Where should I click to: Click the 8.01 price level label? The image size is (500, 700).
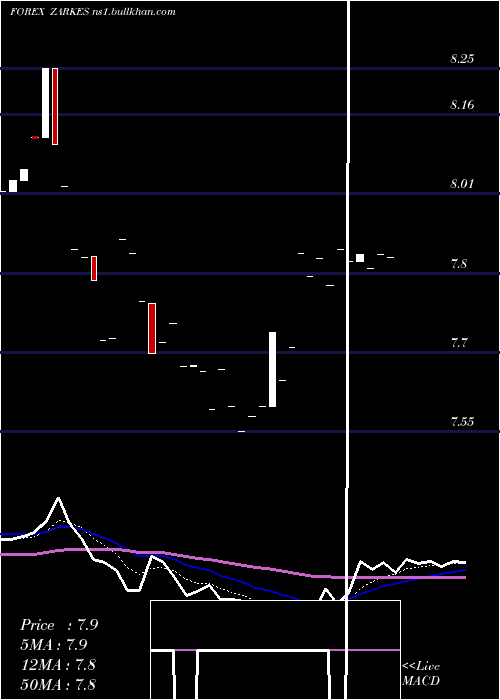(462, 183)
